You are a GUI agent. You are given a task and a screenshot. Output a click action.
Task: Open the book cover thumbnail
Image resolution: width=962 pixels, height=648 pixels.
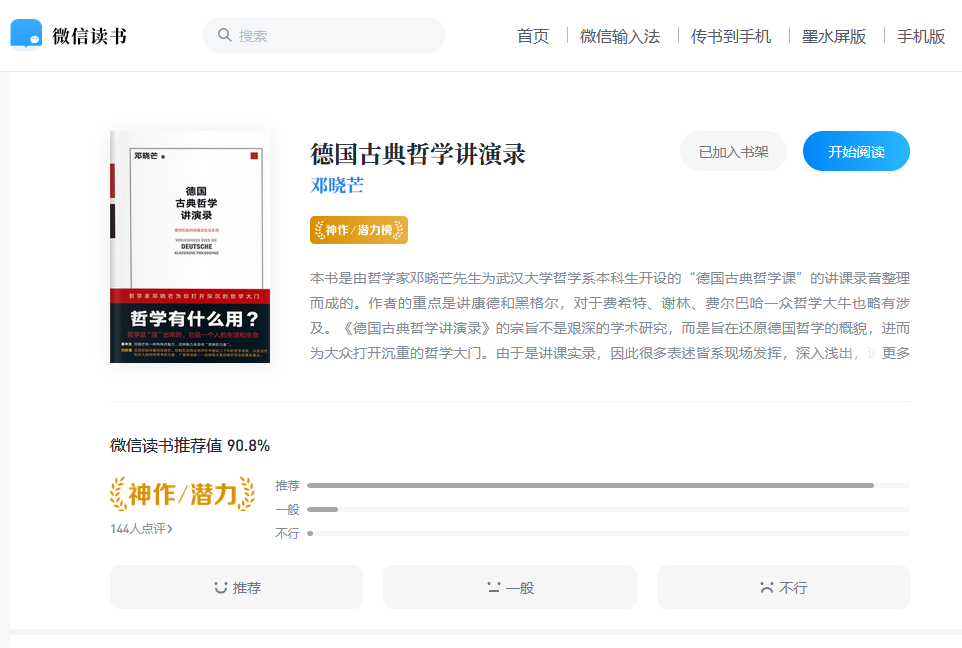190,247
